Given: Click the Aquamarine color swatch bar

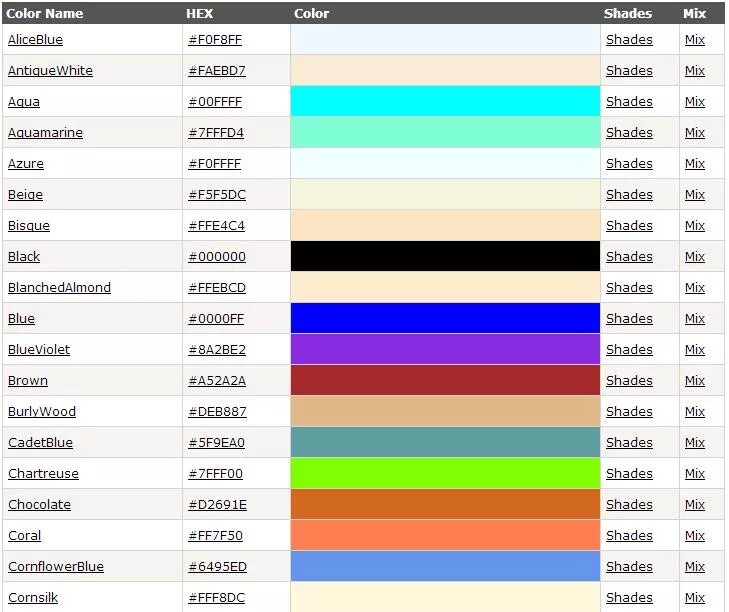Looking at the screenshot, I should pos(445,132).
